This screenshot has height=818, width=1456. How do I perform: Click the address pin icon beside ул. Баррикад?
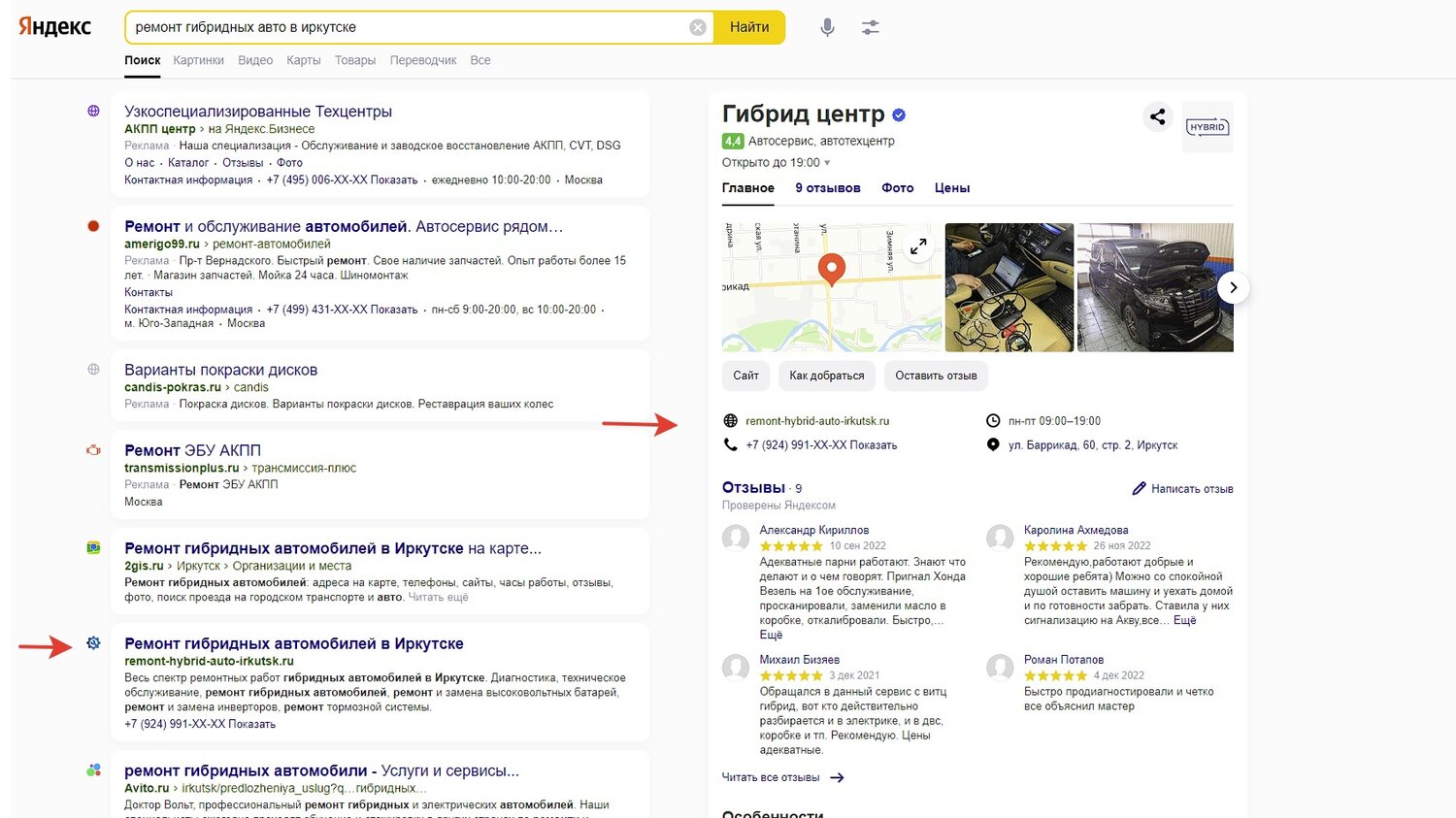coord(993,444)
